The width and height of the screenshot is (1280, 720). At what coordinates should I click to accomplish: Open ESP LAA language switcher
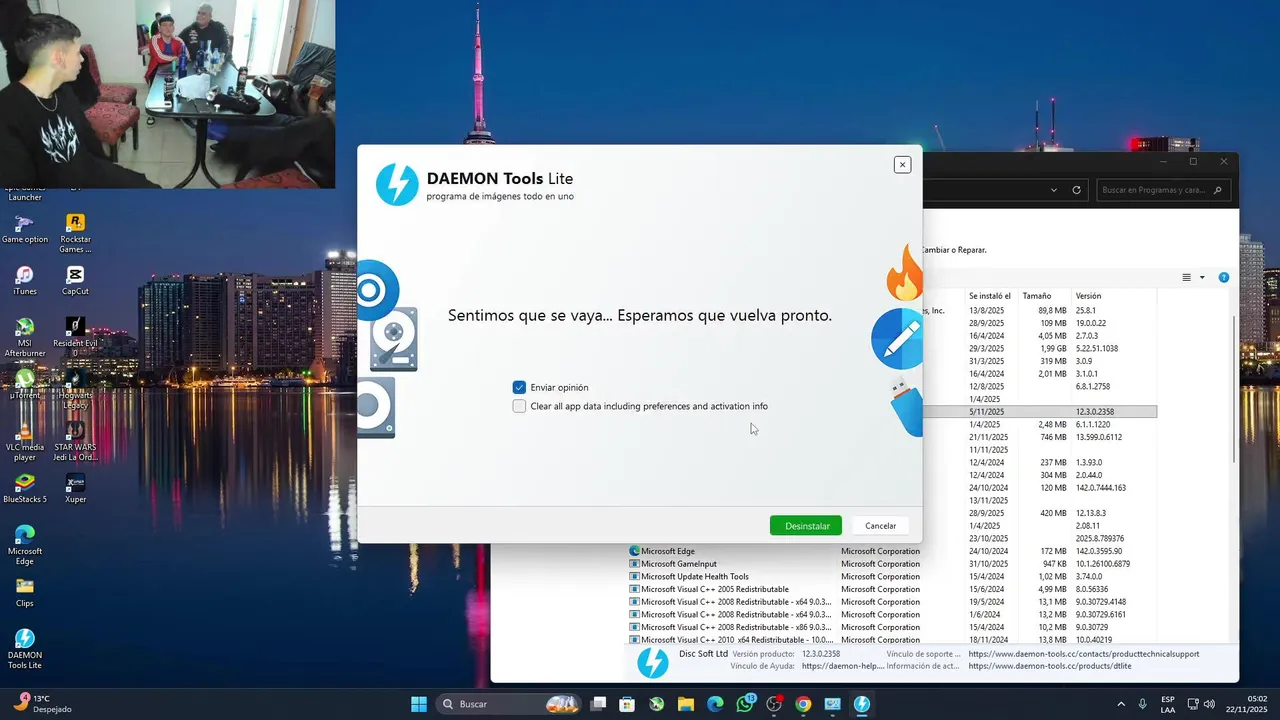(1168, 704)
